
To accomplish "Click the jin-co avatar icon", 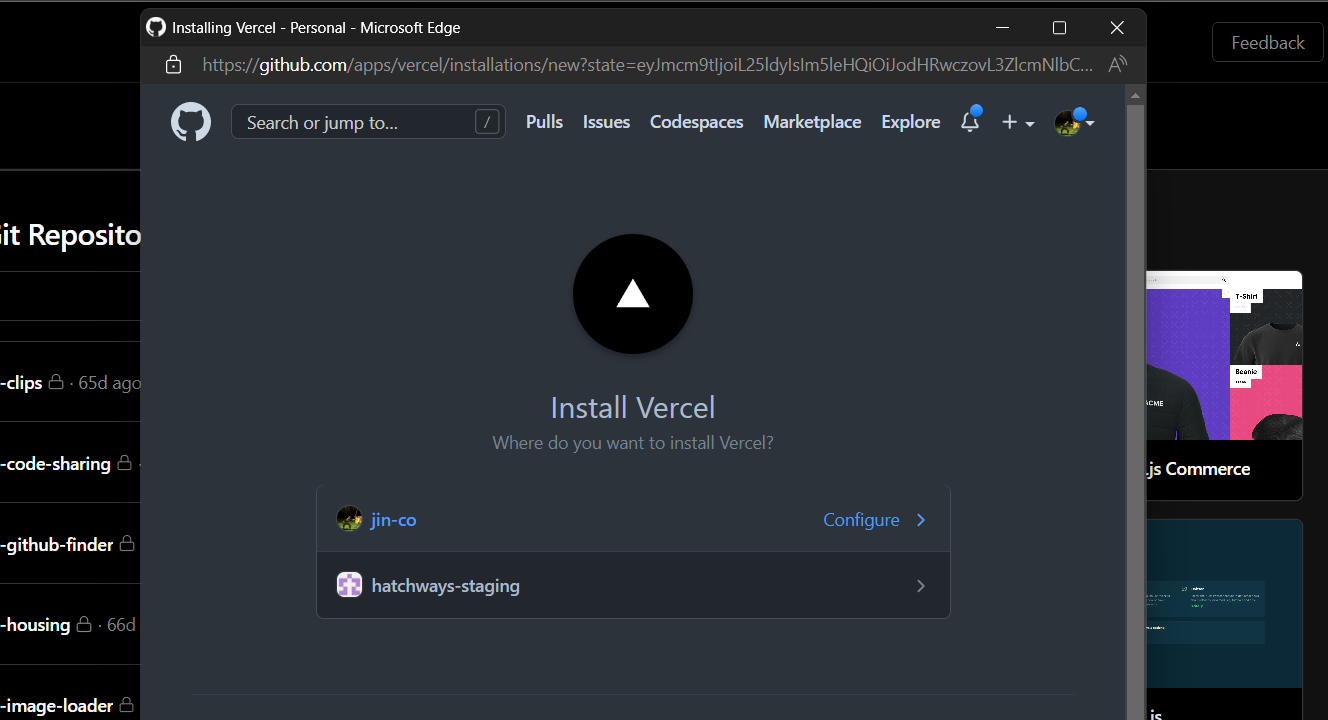I will tap(349, 519).
